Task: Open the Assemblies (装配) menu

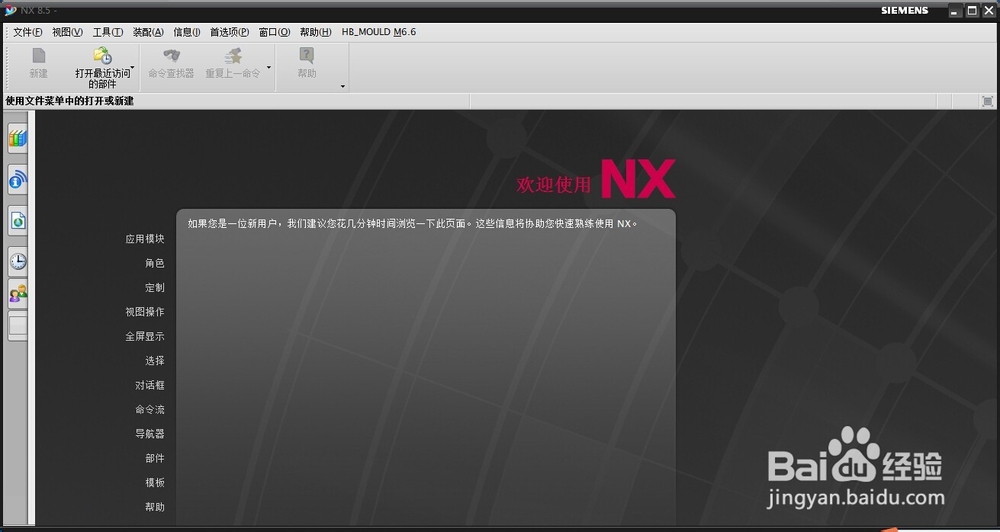Action: point(148,32)
